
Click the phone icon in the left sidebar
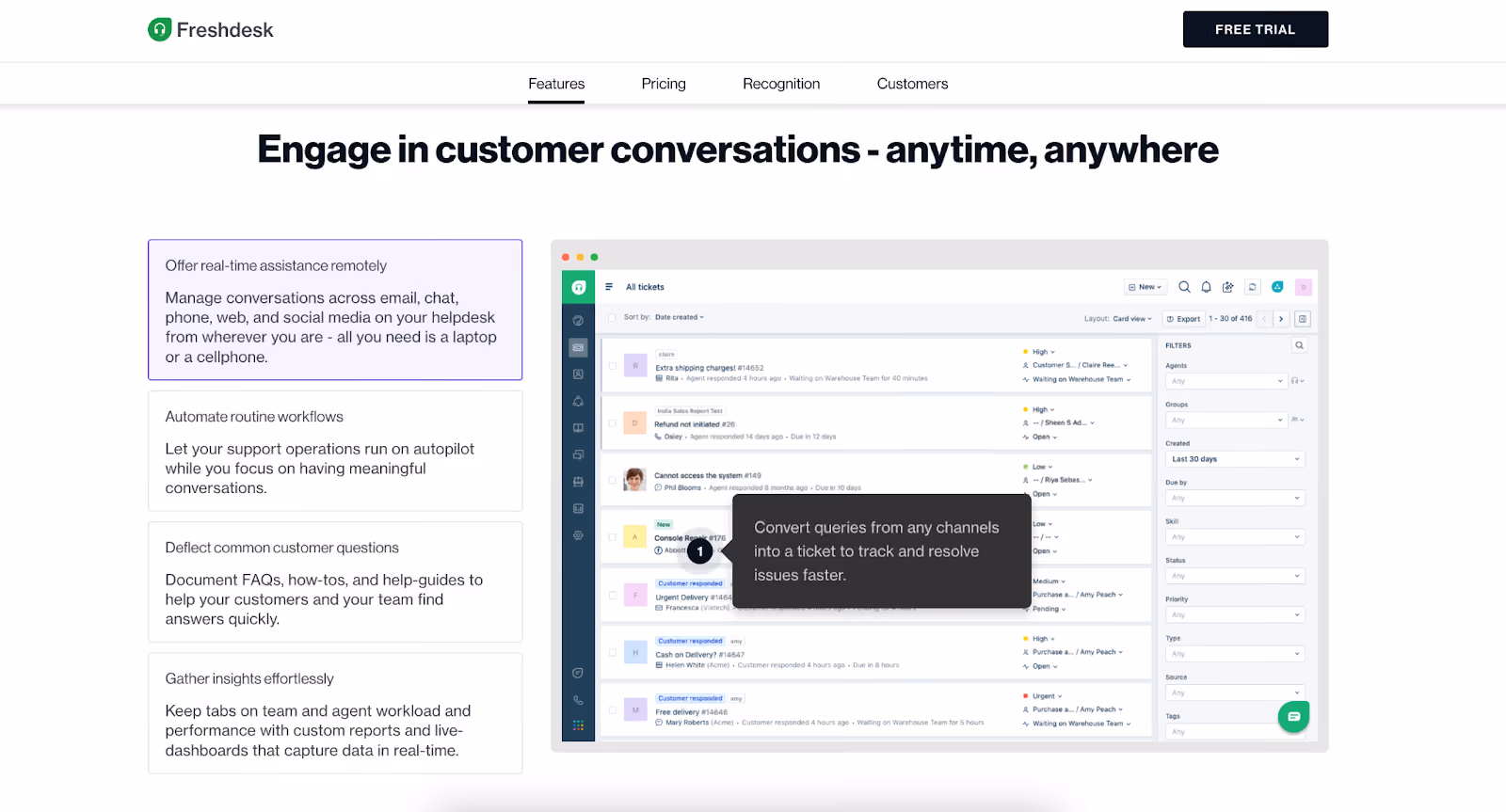(x=578, y=700)
